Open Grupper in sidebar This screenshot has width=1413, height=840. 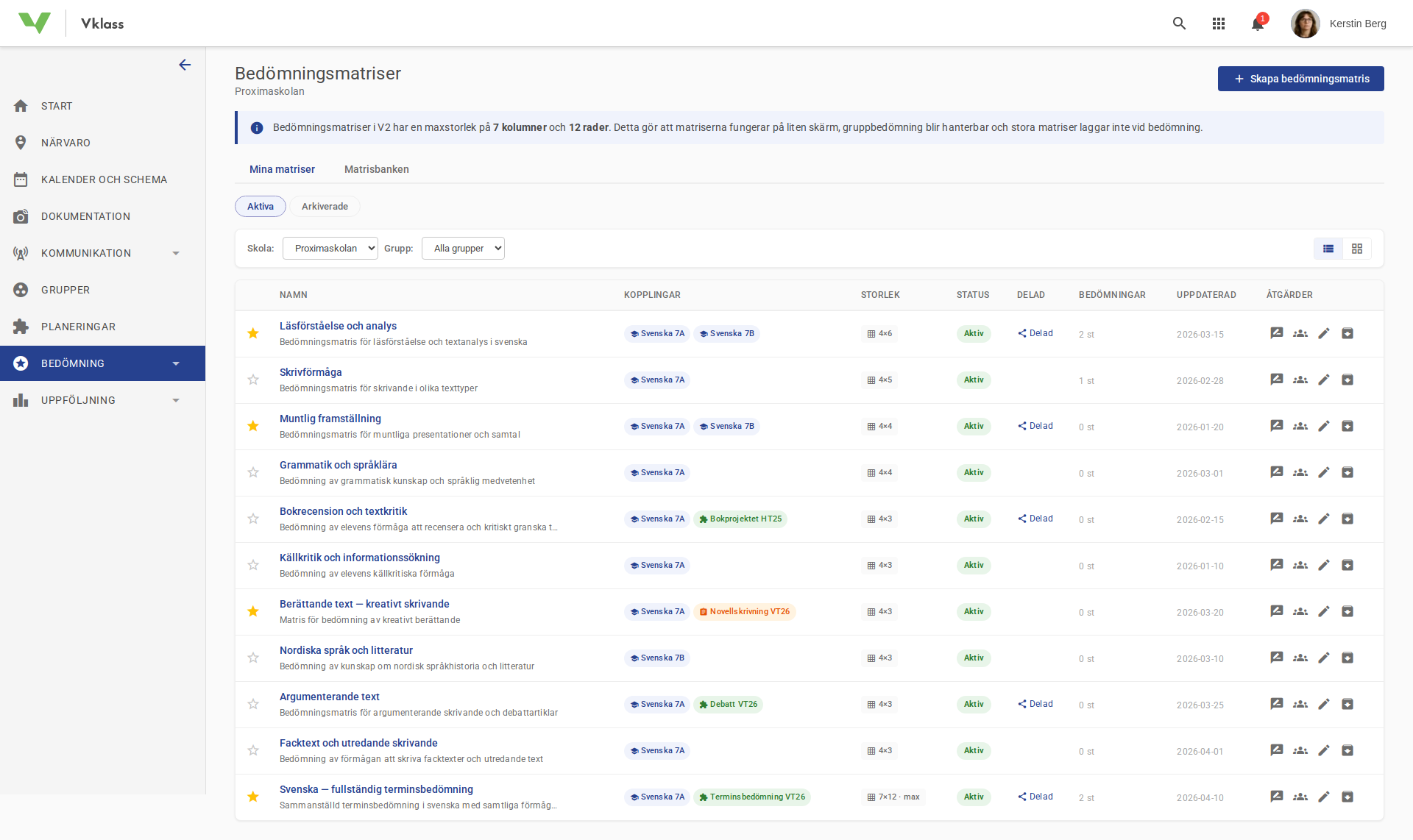click(102, 290)
